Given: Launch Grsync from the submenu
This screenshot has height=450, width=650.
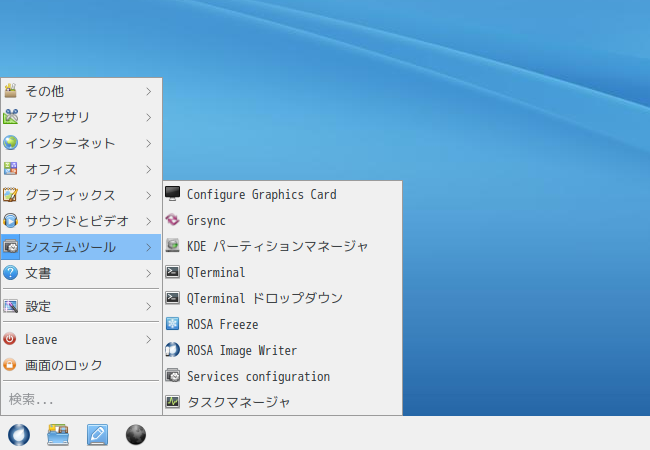Looking at the screenshot, I should [206, 220].
